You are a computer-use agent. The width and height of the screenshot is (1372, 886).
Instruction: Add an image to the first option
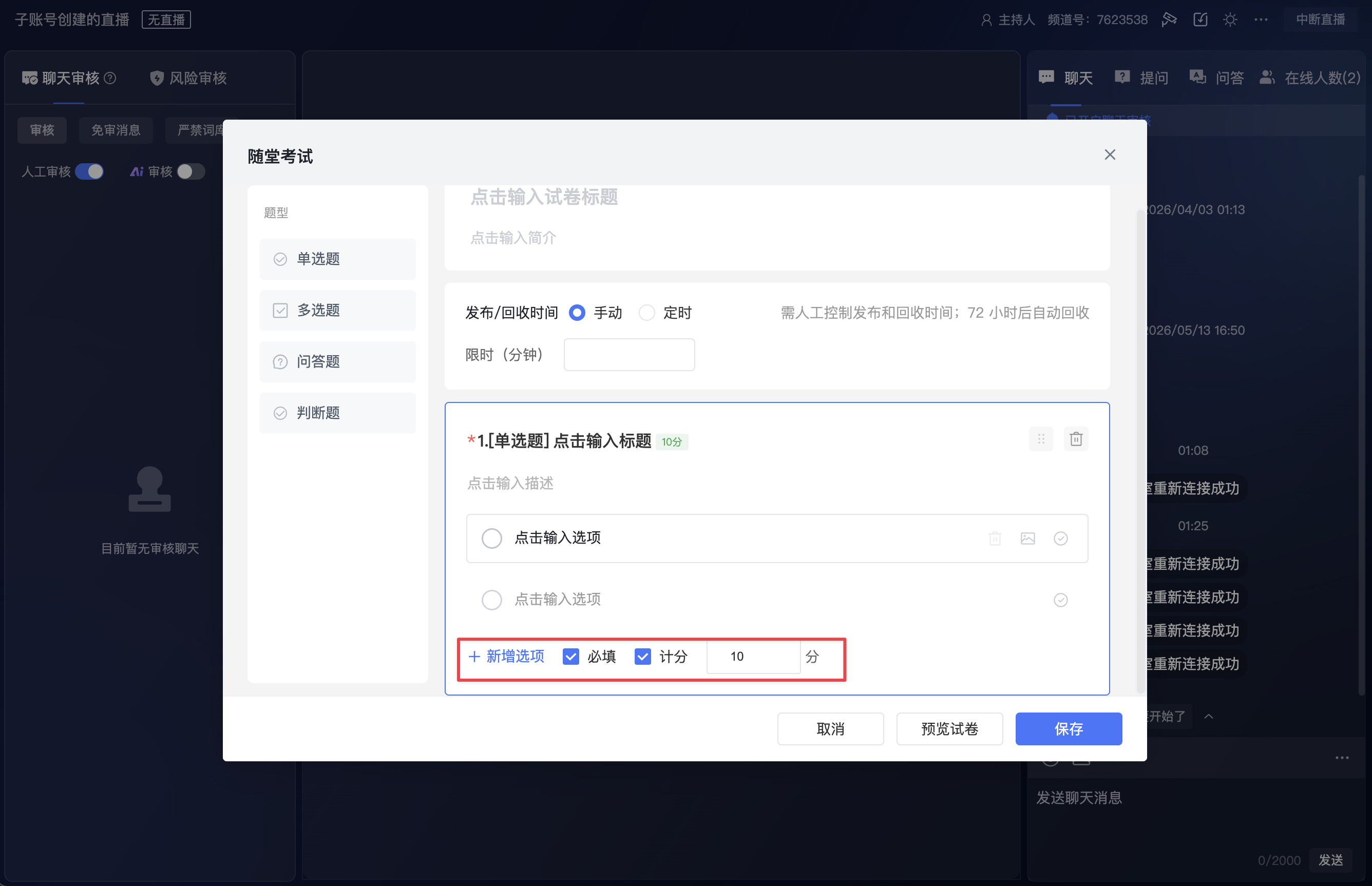coord(1028,538)
